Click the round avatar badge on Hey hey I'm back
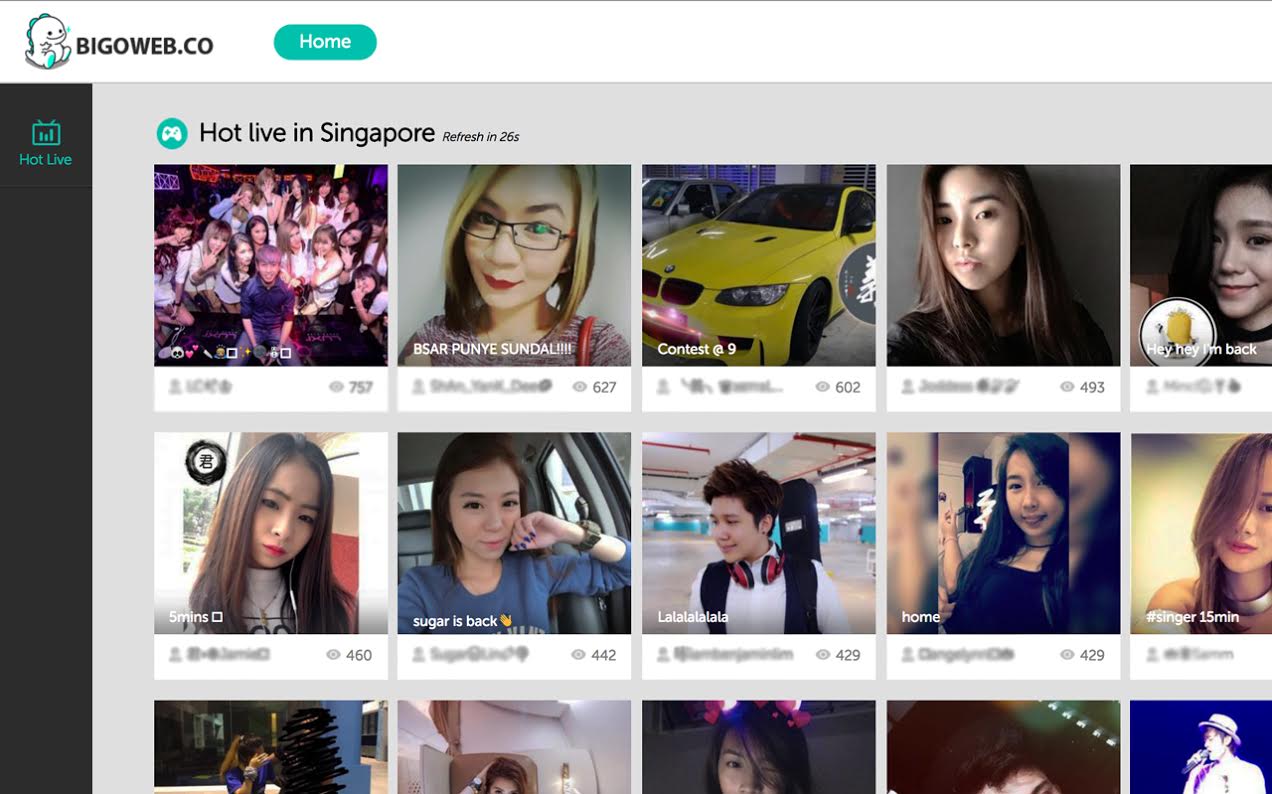This screenshot has width=1272, height=794. [1177, 333]
